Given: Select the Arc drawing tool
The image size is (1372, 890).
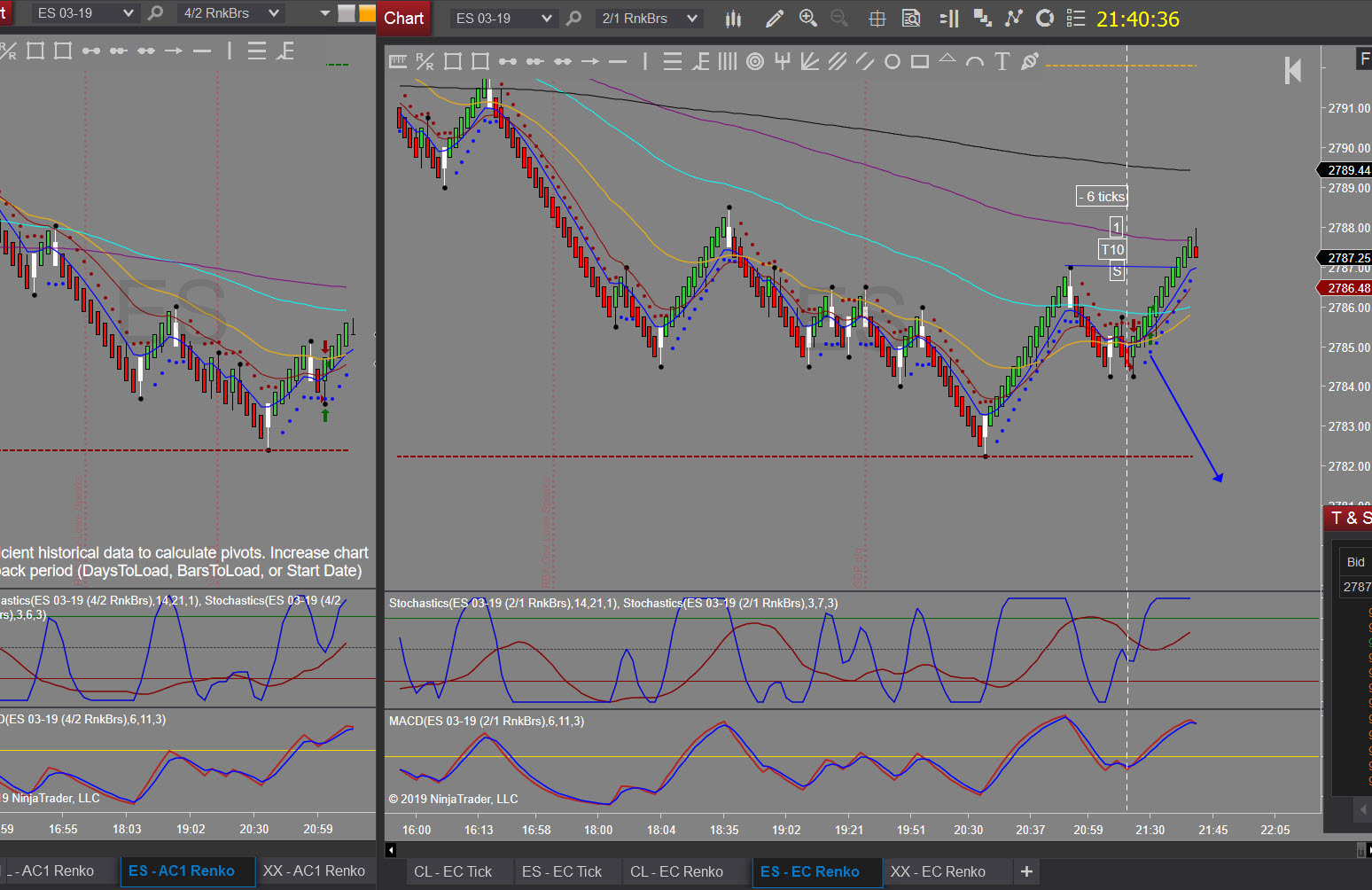Looking at the screenshot, I should pyautogui.click(x=975, y=61).
